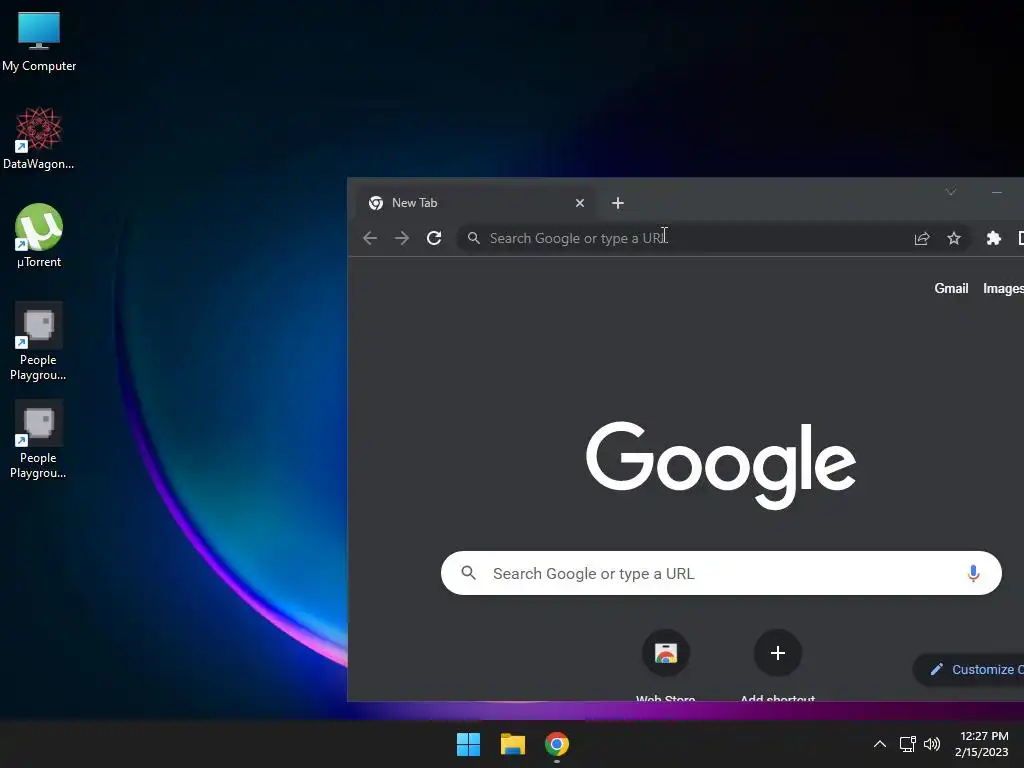Open File Explorer from the taskbar
The image size is (1024, 768).
[513, 744]
